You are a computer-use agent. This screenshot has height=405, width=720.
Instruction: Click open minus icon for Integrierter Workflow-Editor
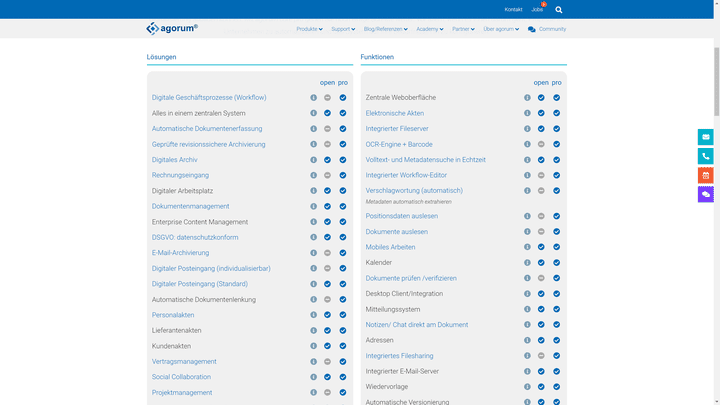[541, 175]
